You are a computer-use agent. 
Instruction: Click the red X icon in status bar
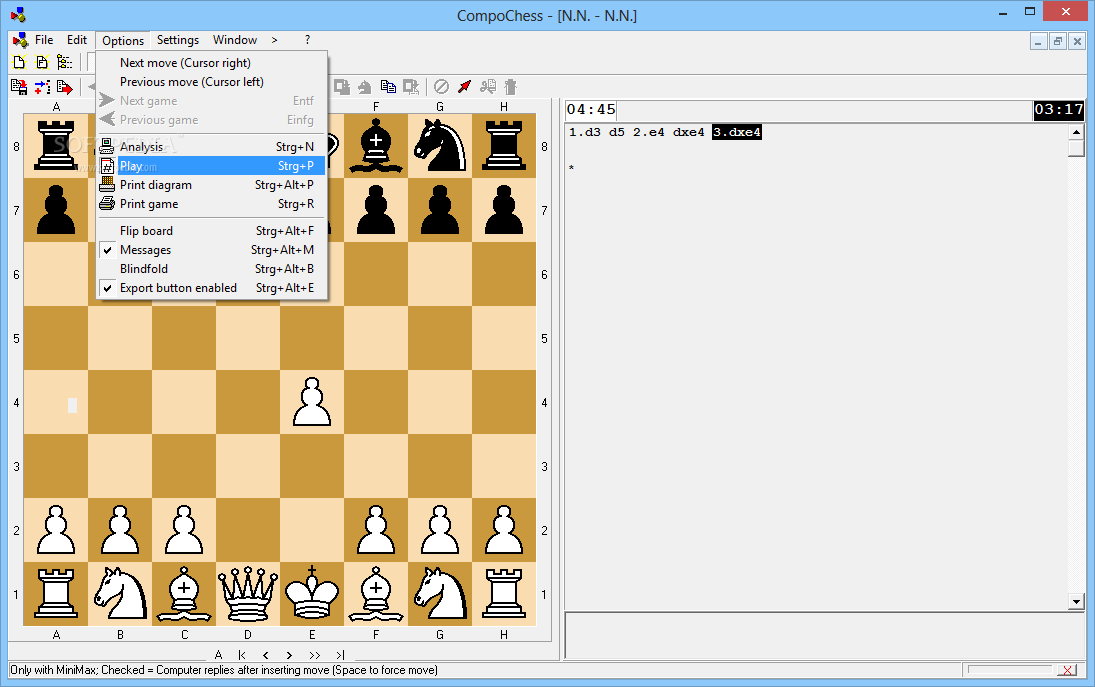click(1067, 670)
